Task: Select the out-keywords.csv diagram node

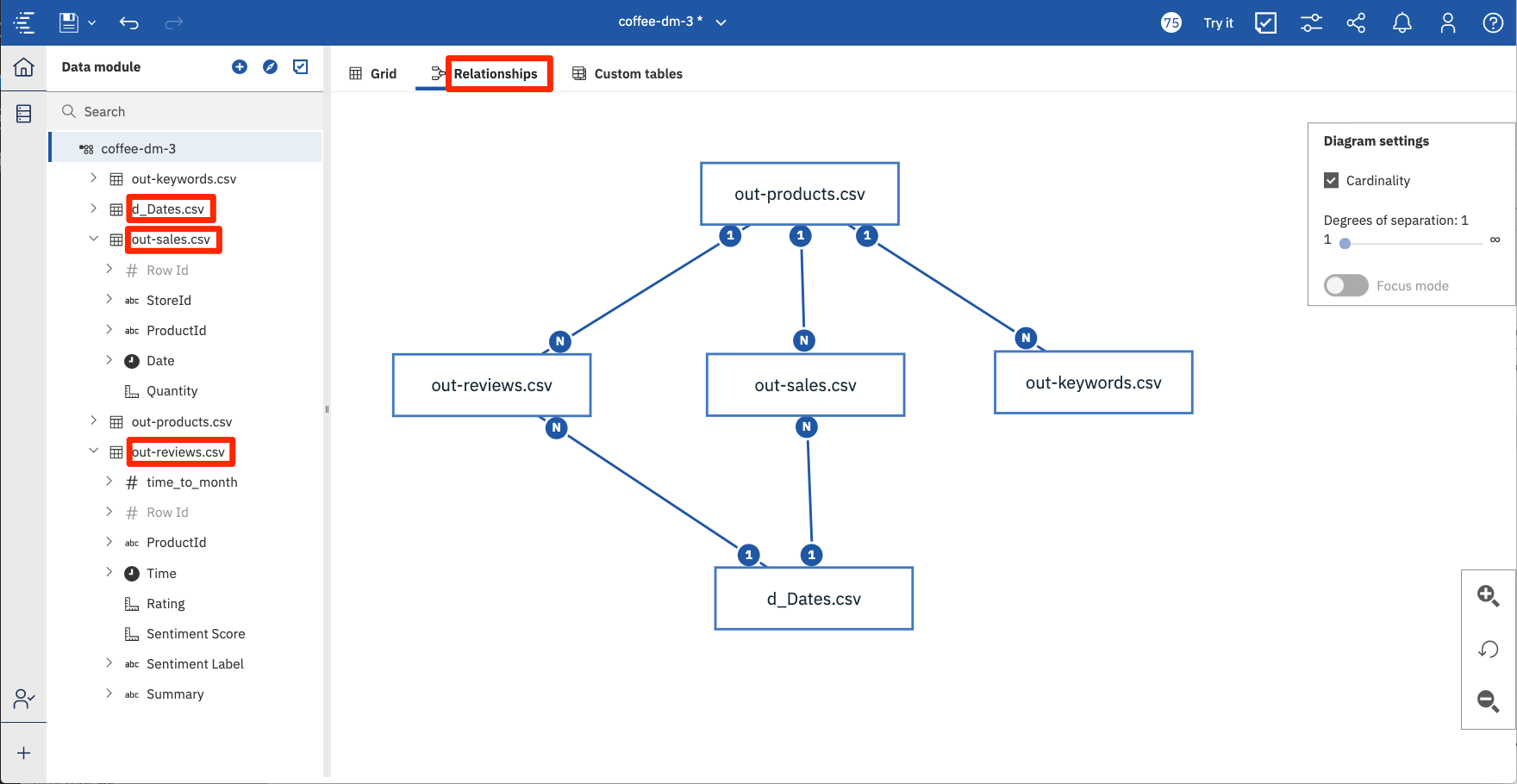Action: [x=1094, y=383]
